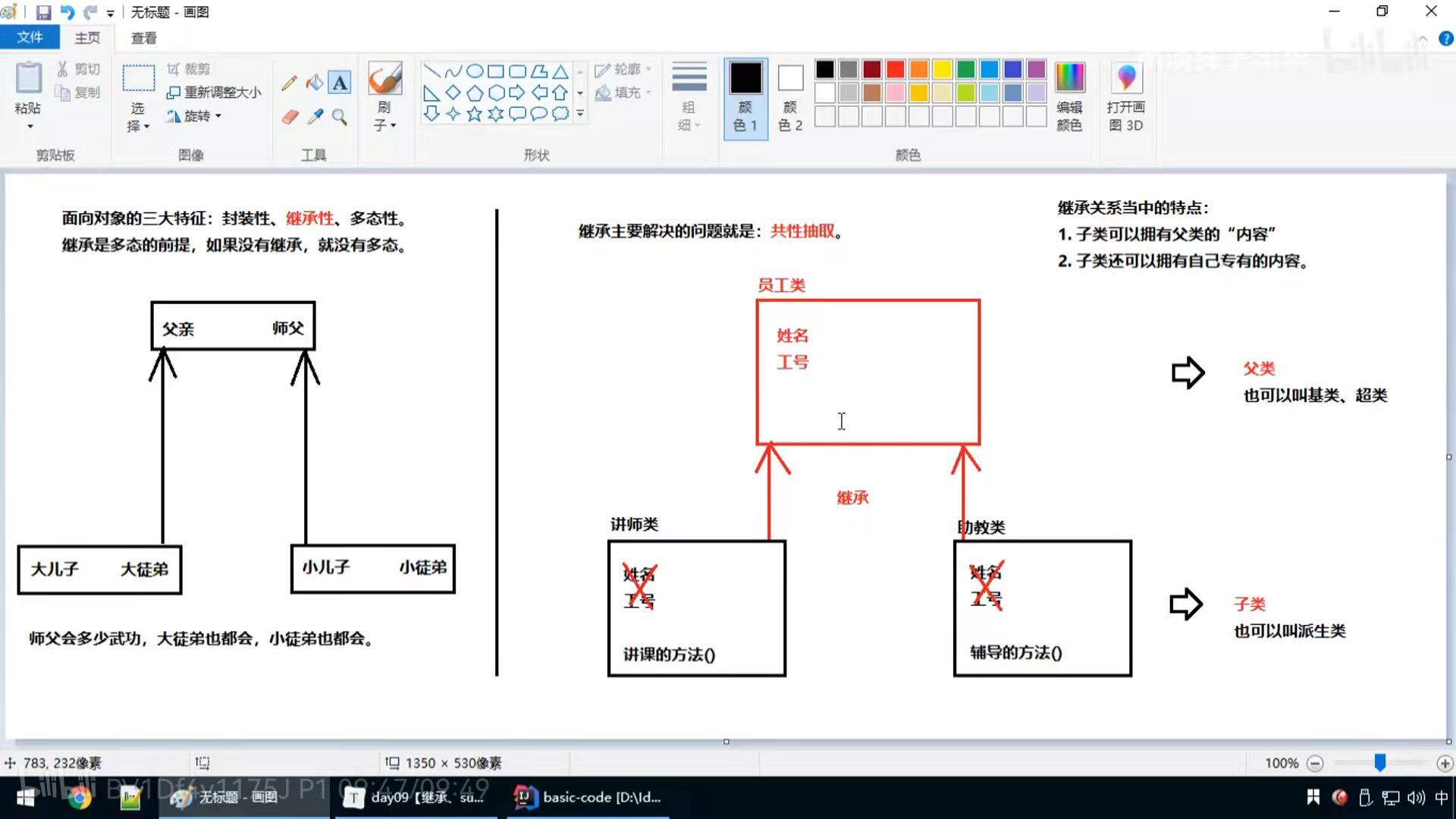Switch to the View ribbon tab

pos(143,38)
